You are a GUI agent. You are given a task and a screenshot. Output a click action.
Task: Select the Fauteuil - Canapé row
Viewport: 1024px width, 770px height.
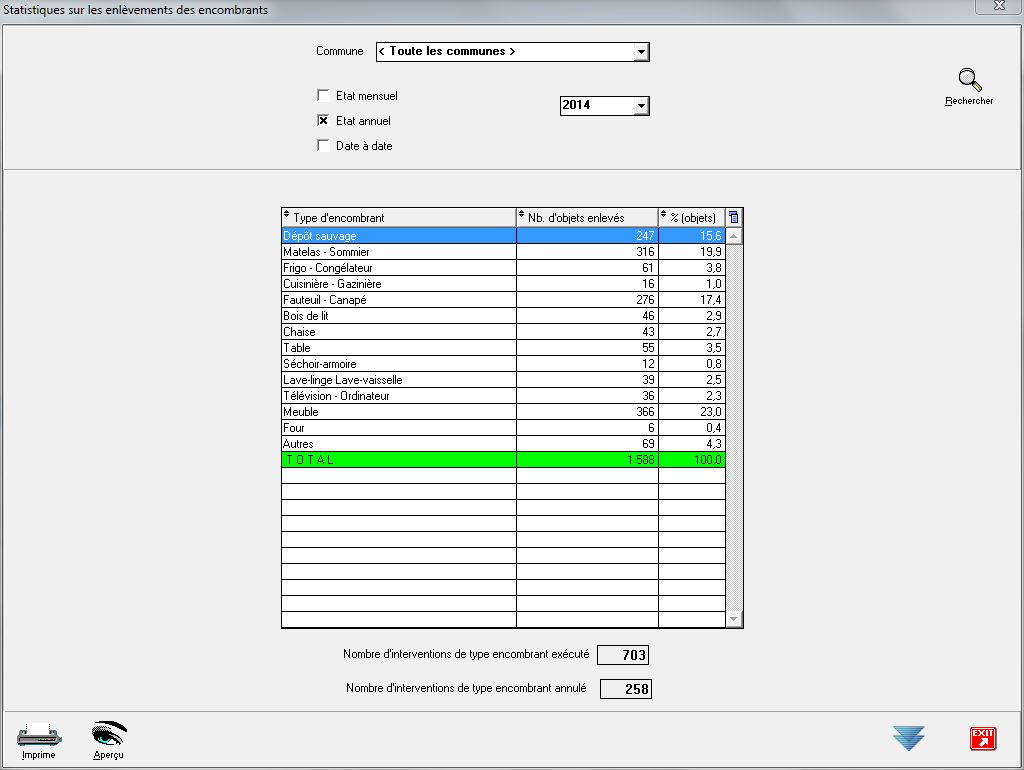[x=398, y=300]
